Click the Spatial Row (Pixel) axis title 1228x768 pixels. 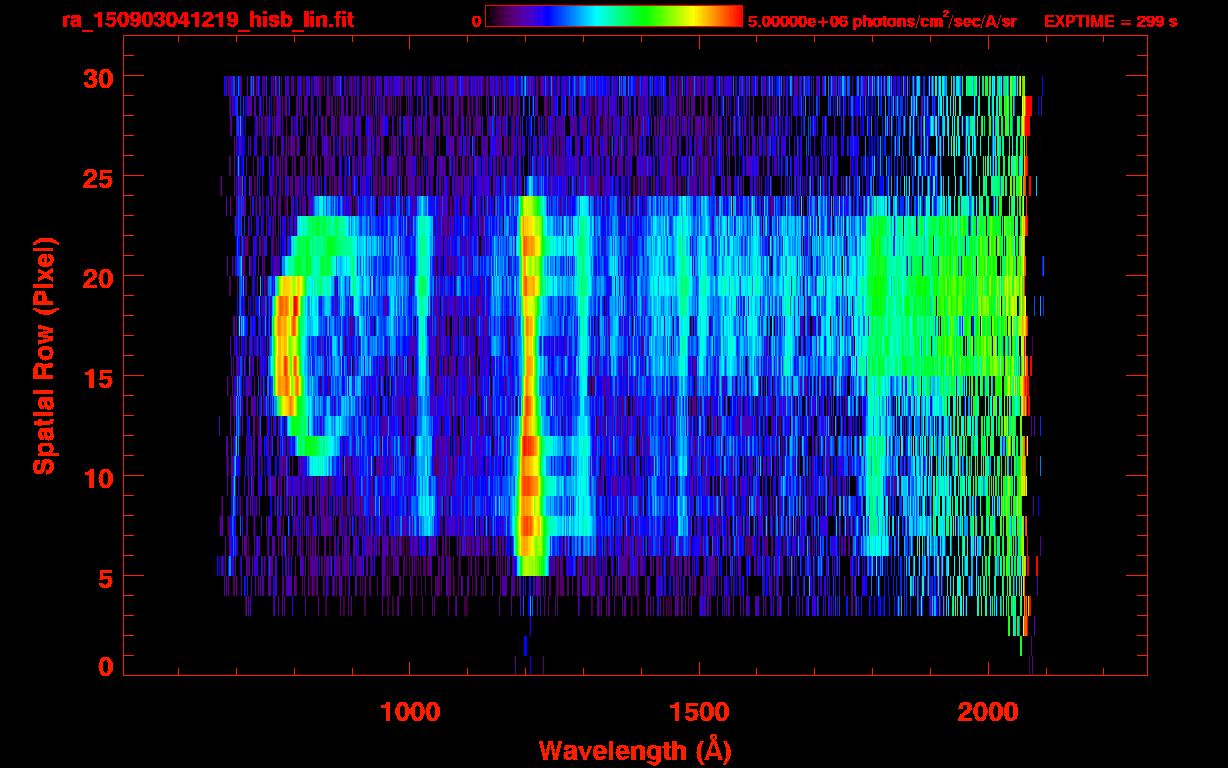pos(45,356)
